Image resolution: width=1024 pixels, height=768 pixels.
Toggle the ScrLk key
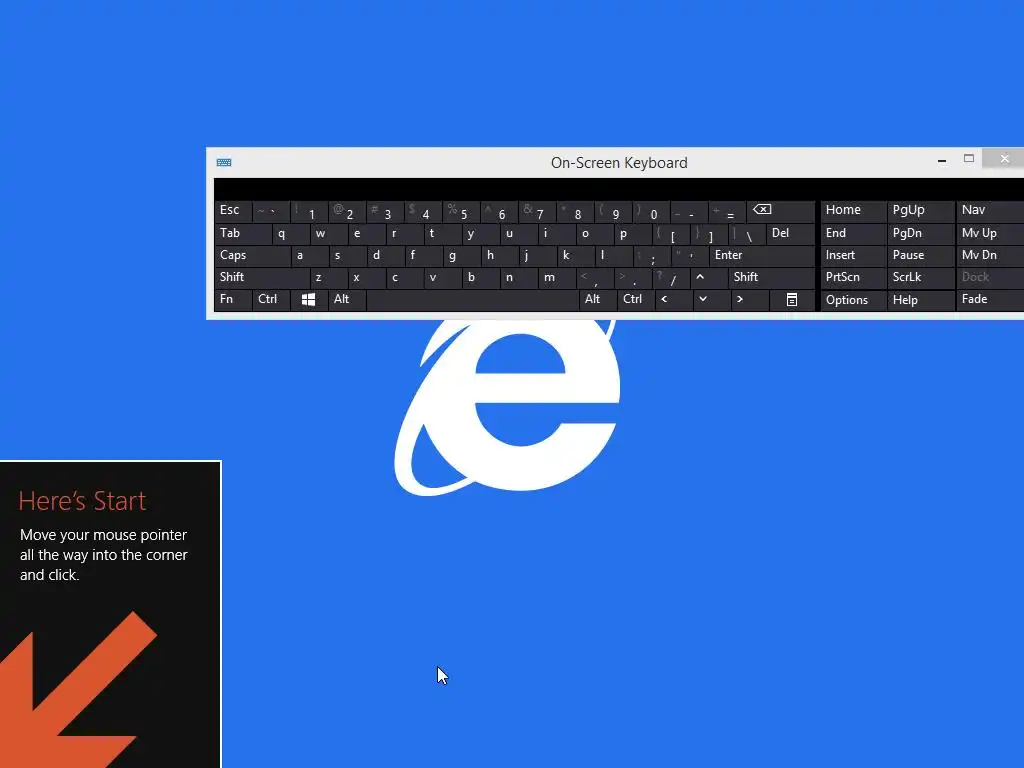tap(920, 278)
